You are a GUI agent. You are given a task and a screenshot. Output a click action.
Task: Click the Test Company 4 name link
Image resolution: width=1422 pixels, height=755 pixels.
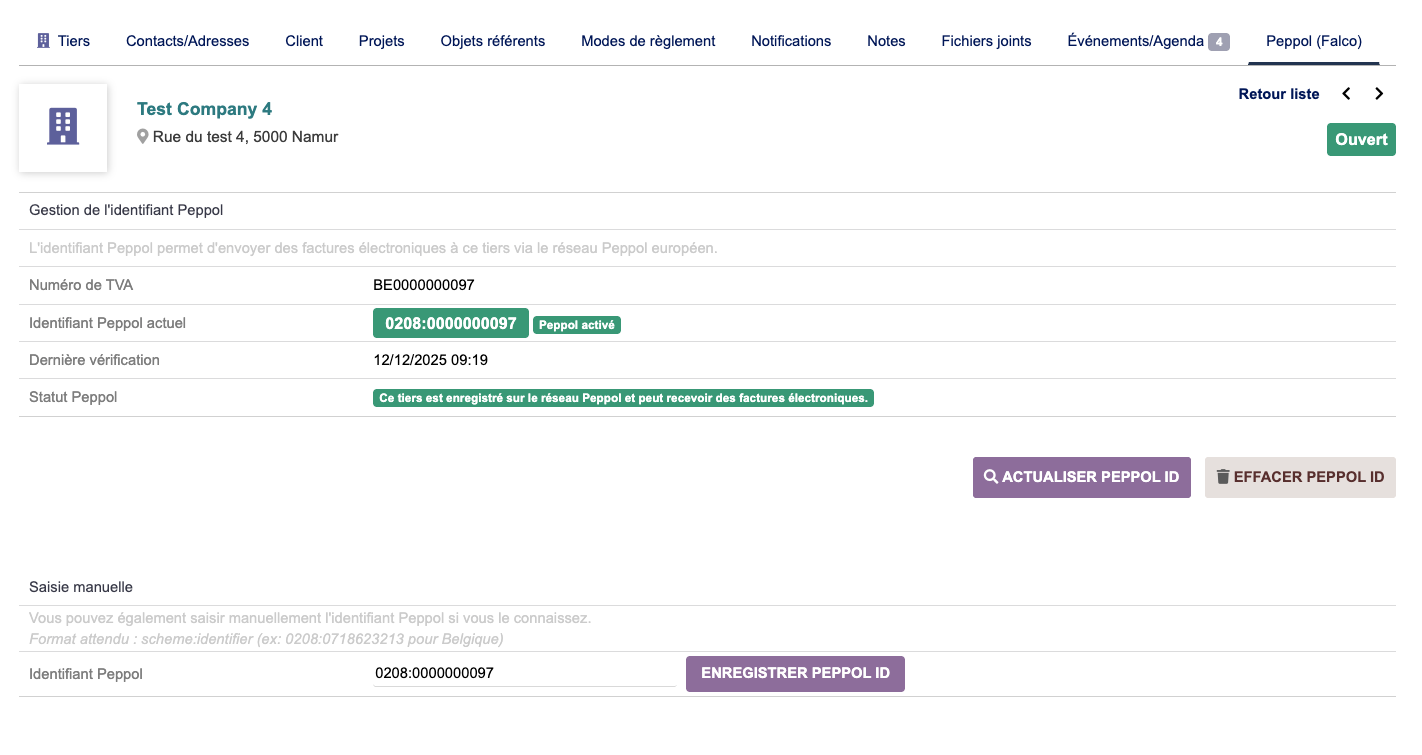(204, 109)
